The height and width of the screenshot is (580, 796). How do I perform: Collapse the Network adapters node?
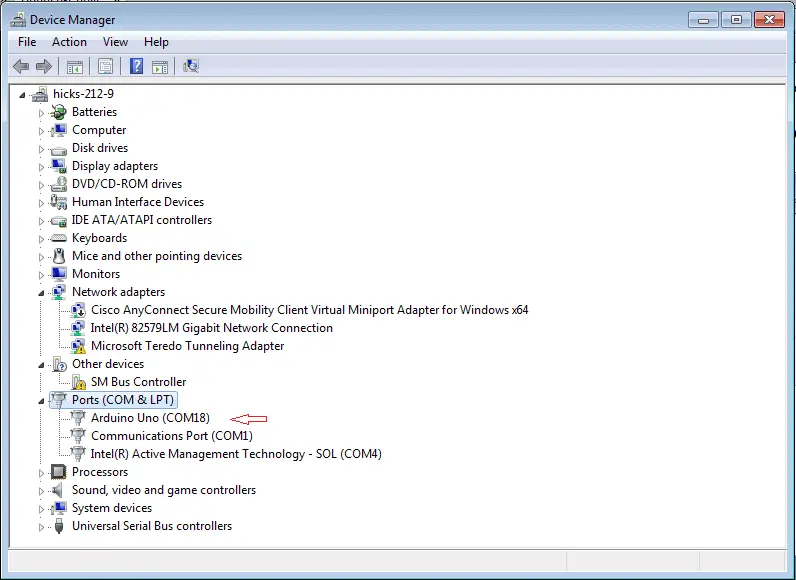(41, 293)
